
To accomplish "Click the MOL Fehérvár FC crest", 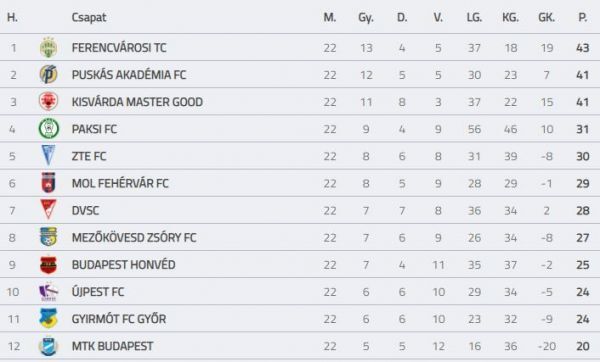I will (49, 183).
